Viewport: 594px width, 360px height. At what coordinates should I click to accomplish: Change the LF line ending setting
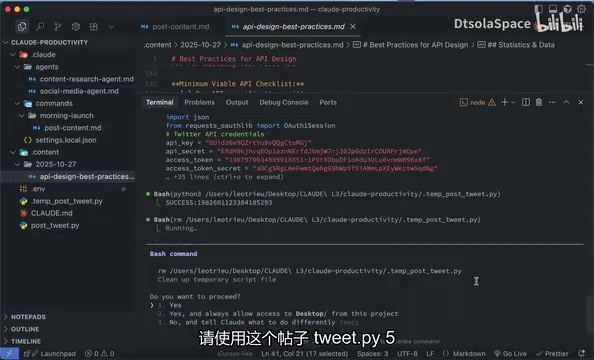click(430, 354)
